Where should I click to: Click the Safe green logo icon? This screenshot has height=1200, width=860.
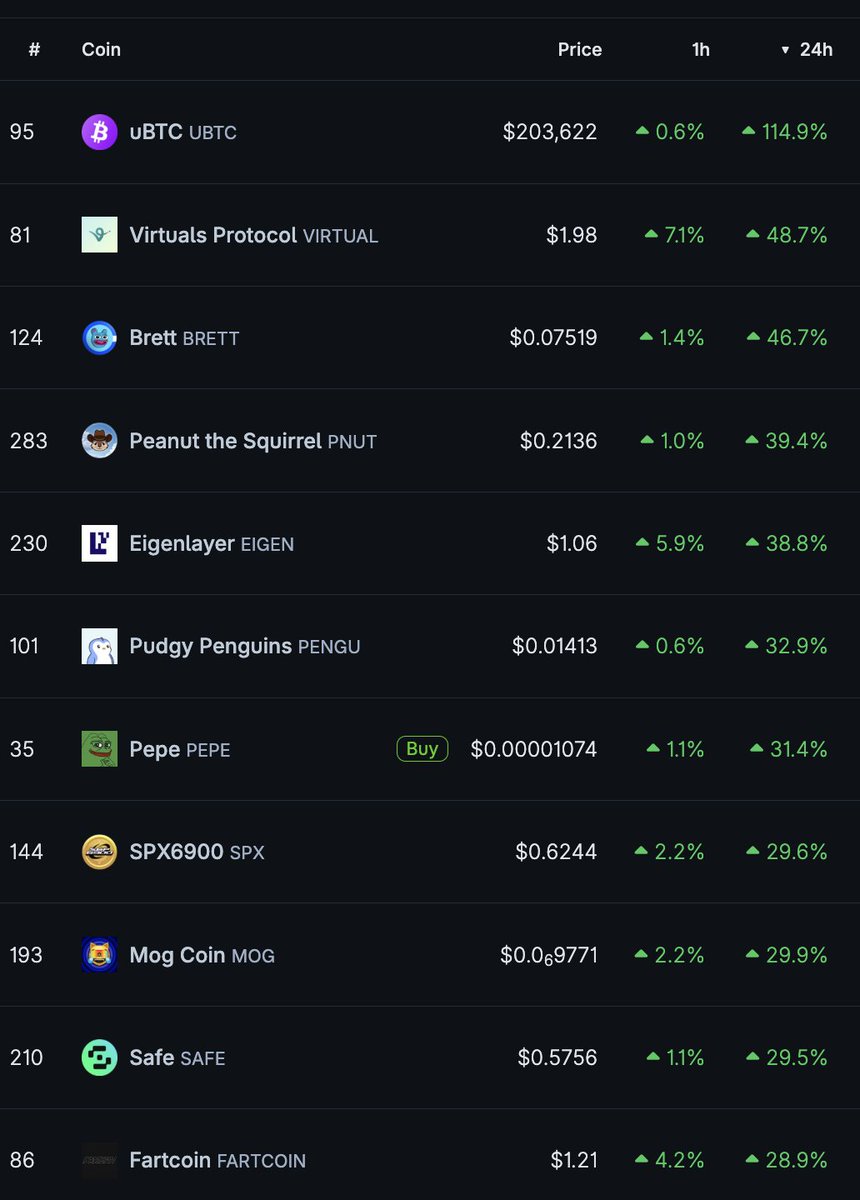click(99, 1057)
